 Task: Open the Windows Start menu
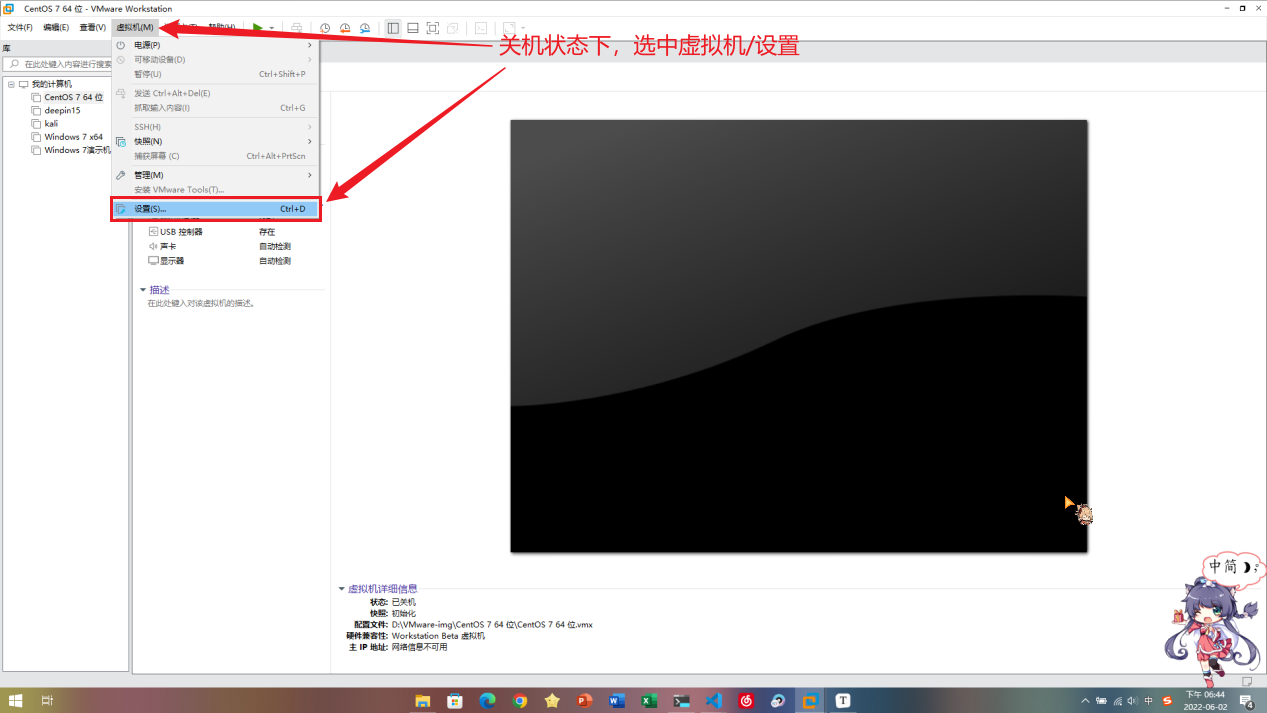point(15,701)
